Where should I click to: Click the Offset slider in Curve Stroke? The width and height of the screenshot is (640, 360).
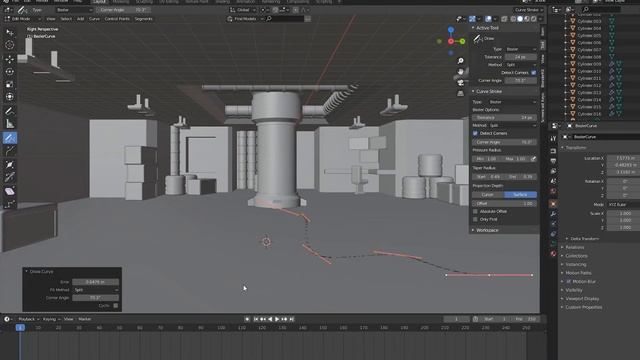[504, 203]
